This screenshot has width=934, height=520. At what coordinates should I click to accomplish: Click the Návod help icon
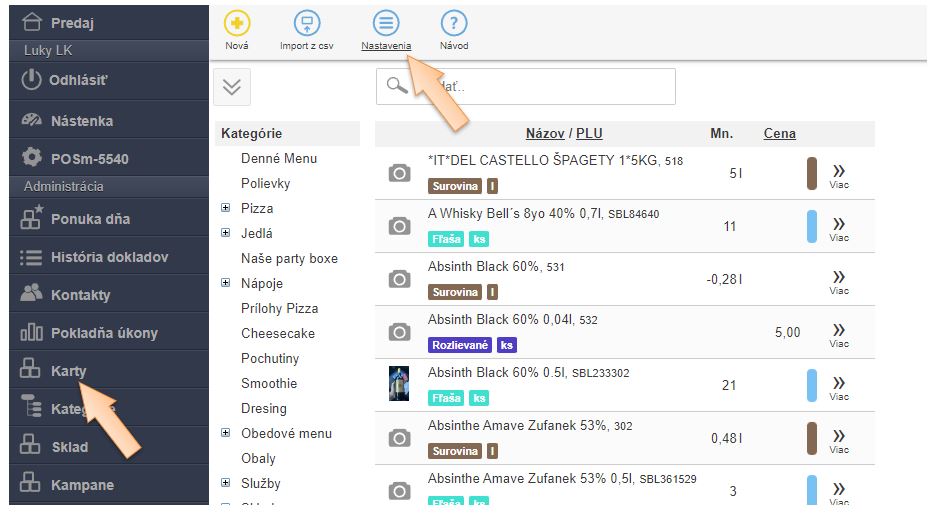pos(454,24)
